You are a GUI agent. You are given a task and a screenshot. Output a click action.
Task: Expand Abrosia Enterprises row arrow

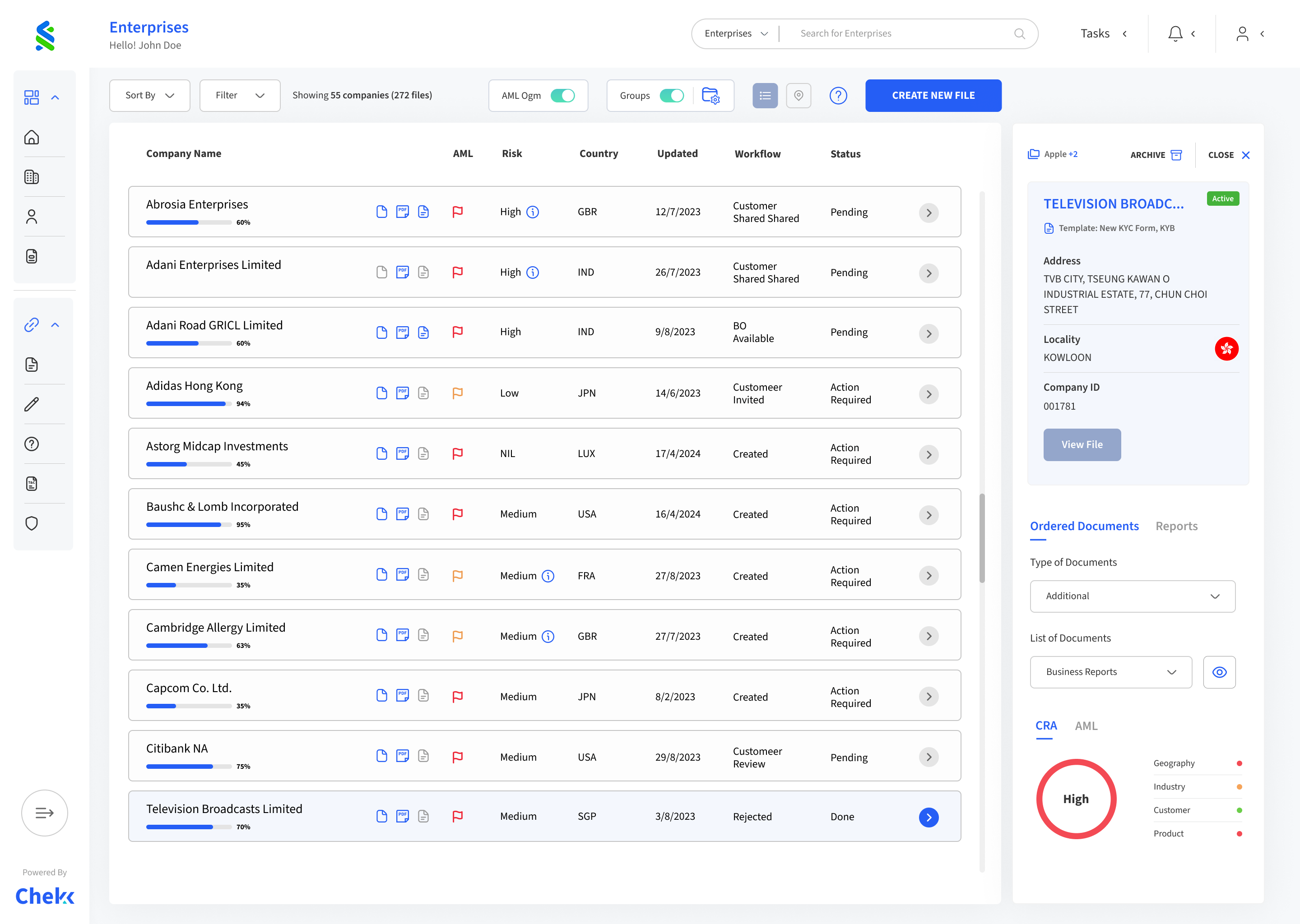coord(929,213)
